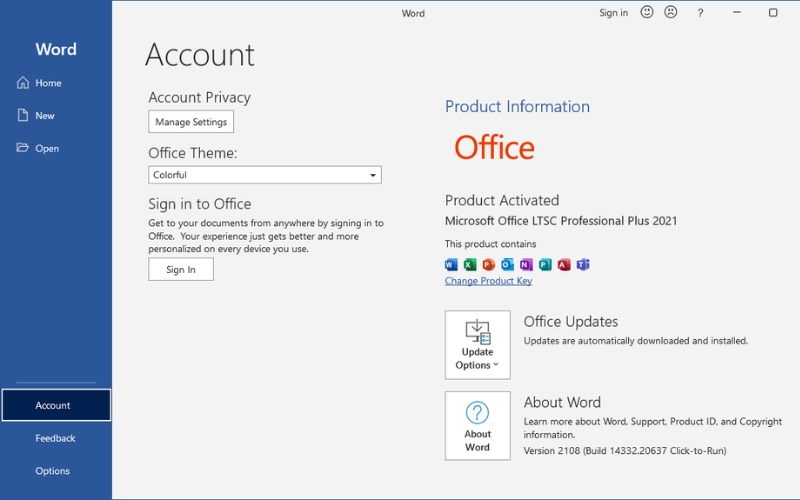Viewport: 800px width, 500px height.
Task: Open the About Word button
Action: pos(478,426)
